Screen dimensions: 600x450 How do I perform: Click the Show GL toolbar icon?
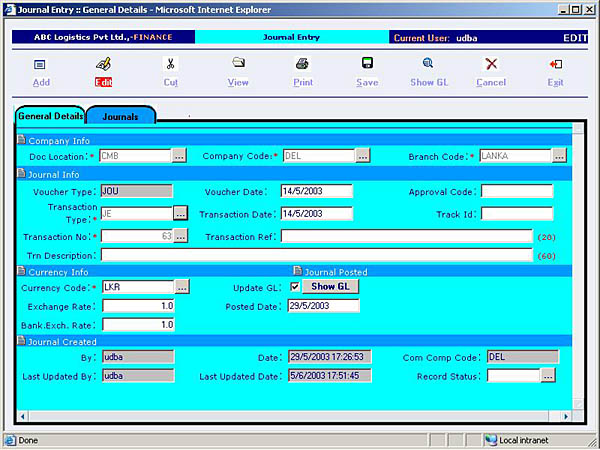pyautogui.click(x=428, y=64)
